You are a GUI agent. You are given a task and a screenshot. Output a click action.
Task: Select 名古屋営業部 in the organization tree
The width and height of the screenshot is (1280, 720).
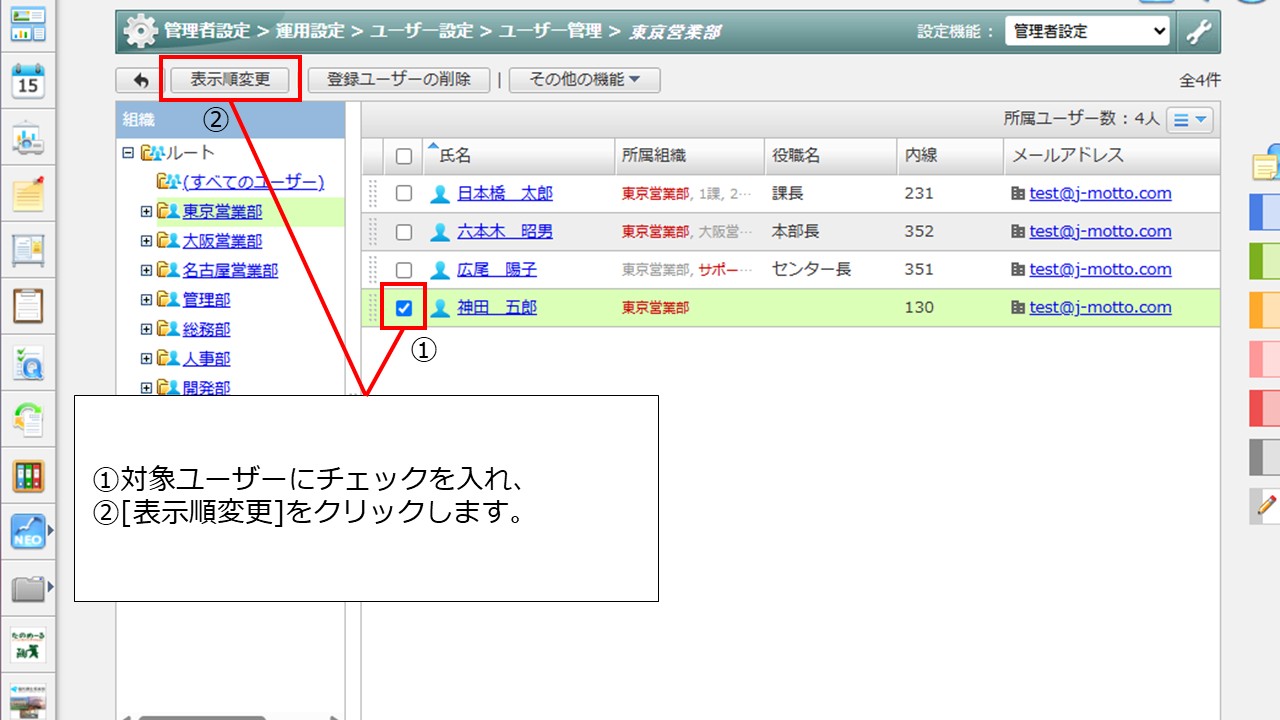[230, 270]
